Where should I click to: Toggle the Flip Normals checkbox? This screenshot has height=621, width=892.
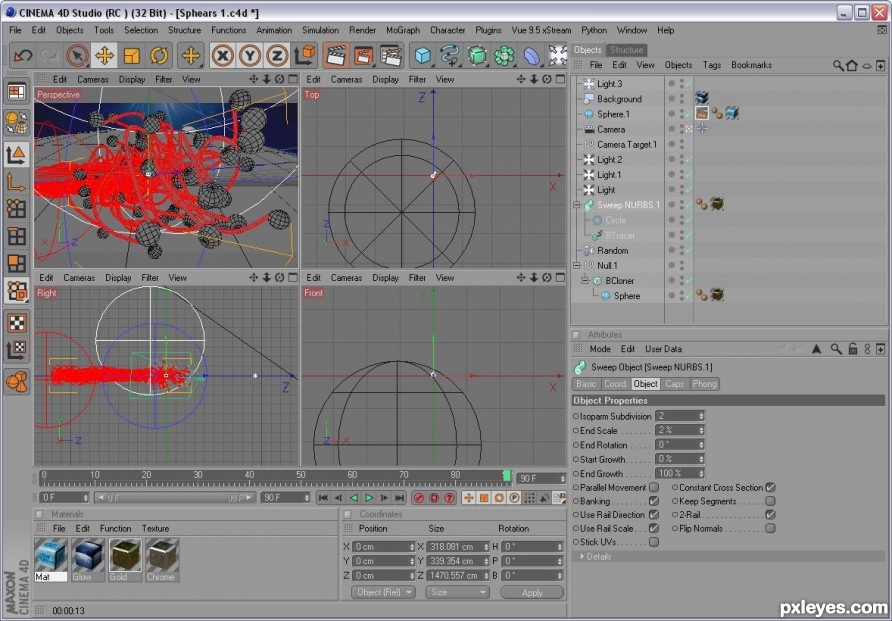770,528
